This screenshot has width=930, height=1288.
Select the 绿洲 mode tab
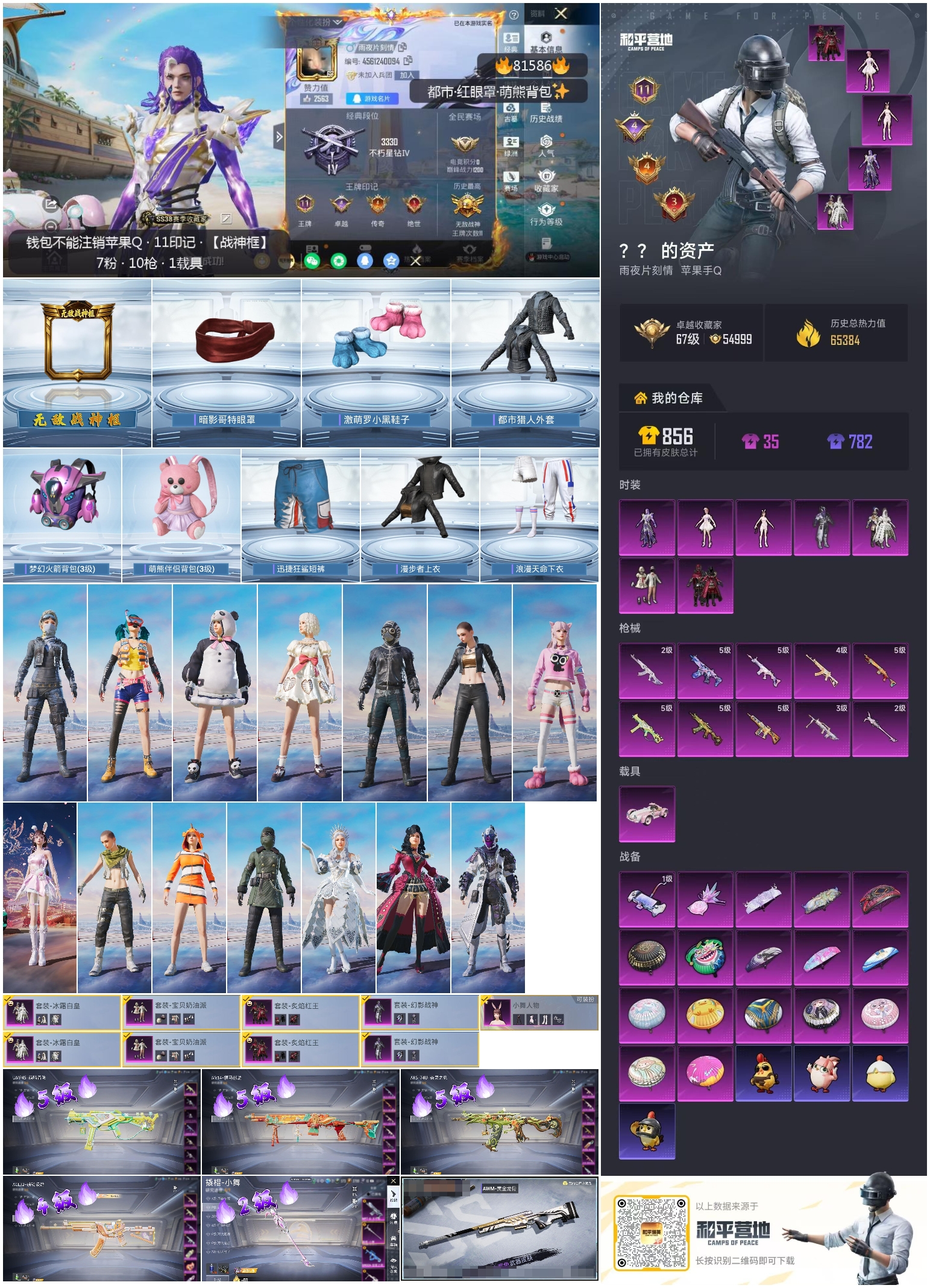coord(511,146)
